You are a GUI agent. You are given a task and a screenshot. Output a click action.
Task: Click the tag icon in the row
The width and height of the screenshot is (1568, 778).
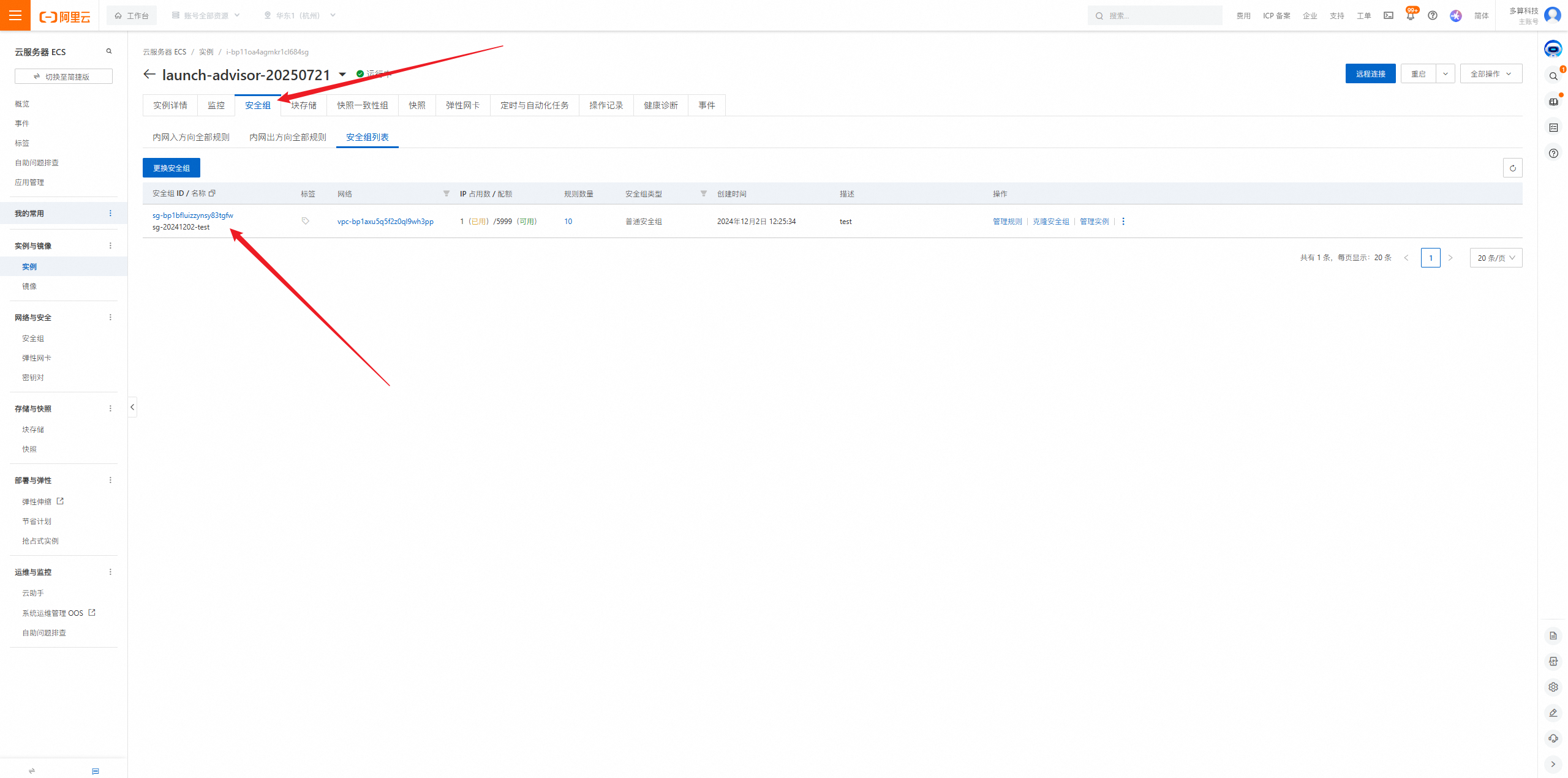click(x=306, y=221)
